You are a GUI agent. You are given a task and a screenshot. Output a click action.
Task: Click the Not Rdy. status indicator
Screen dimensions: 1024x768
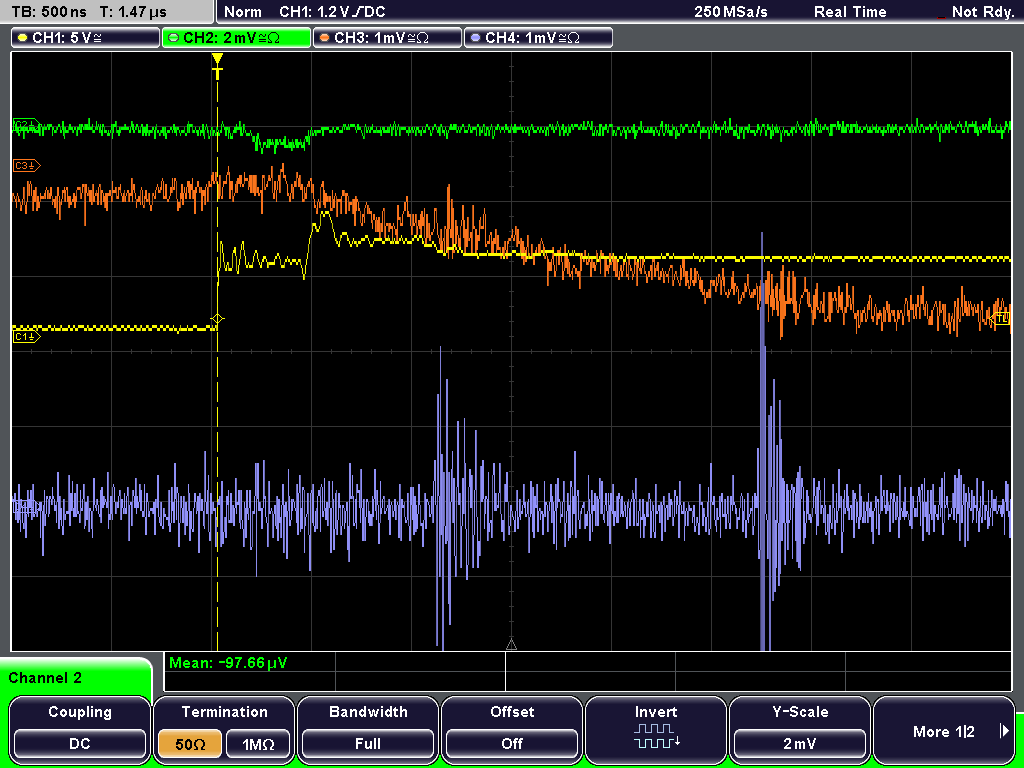(982, 12)
